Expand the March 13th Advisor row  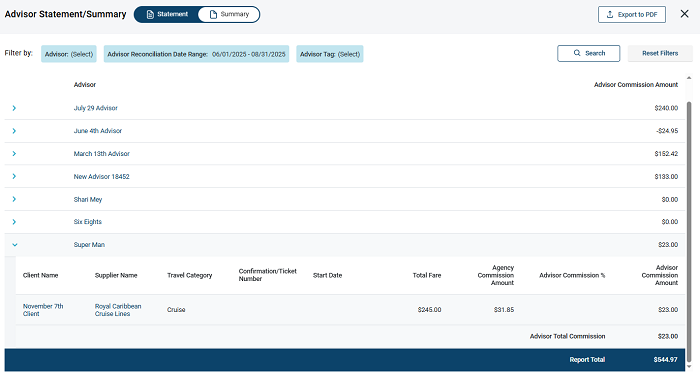pos(14,154)
